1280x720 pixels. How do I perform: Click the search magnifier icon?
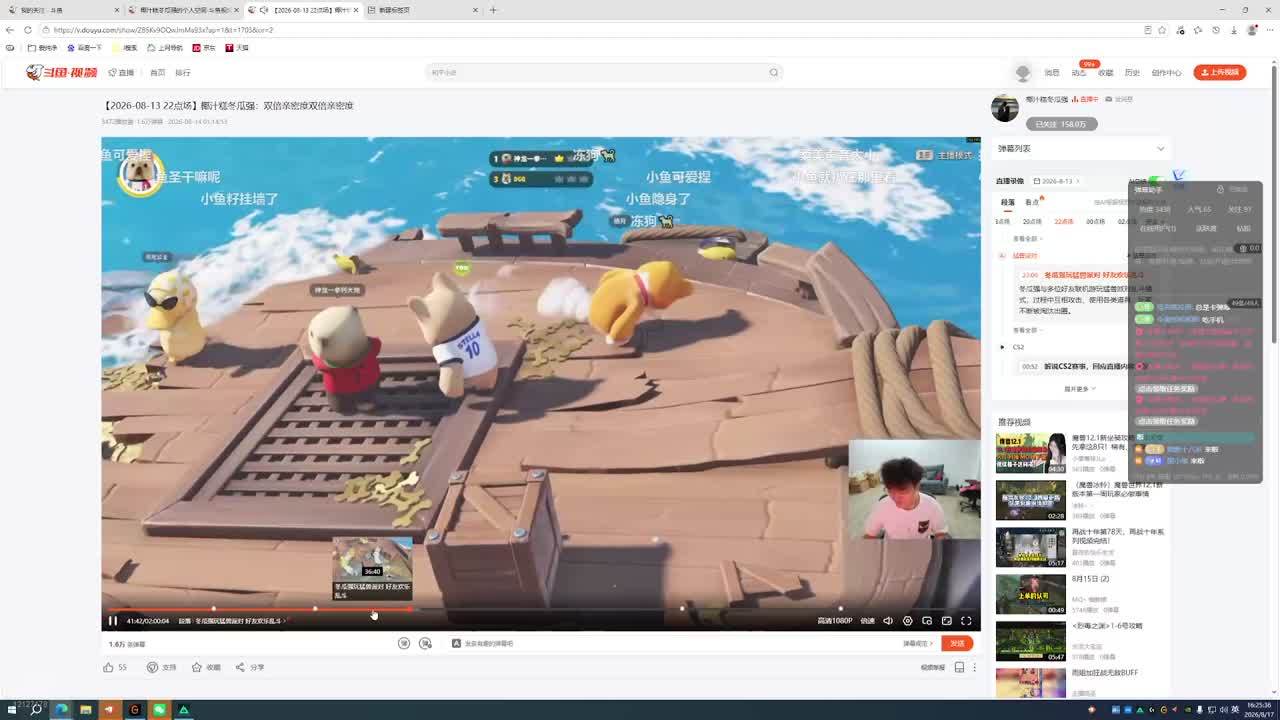[773, 72]
